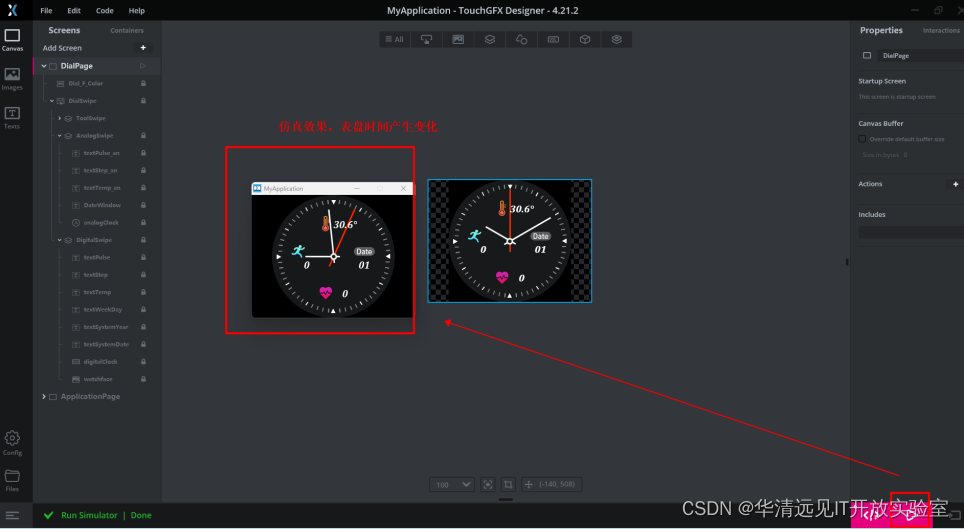Open the bottom-left log menu icon

pyautogui.click(x=12, y=515)
